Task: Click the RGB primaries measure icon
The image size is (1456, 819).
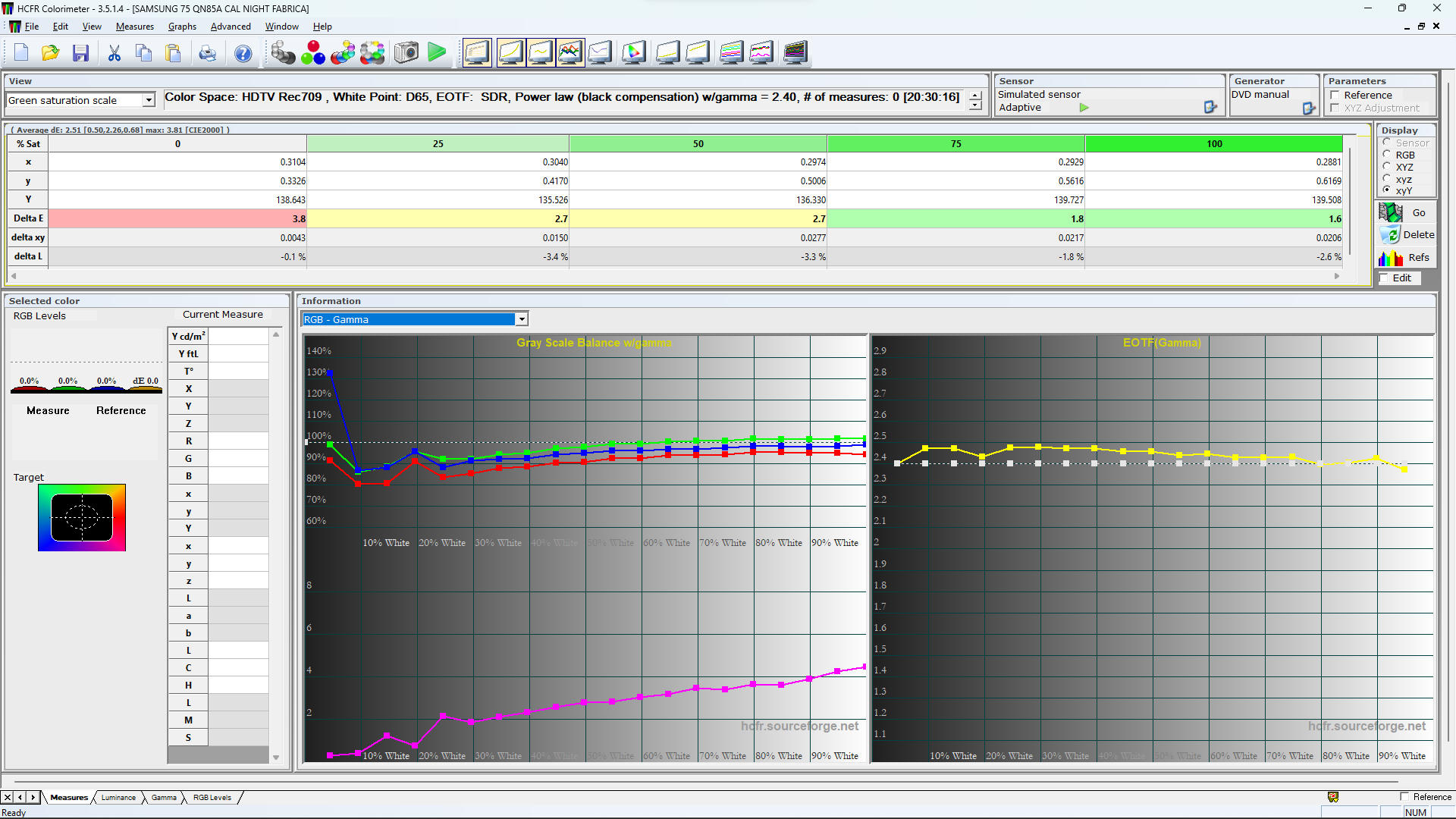Action: tap(312, 53)
